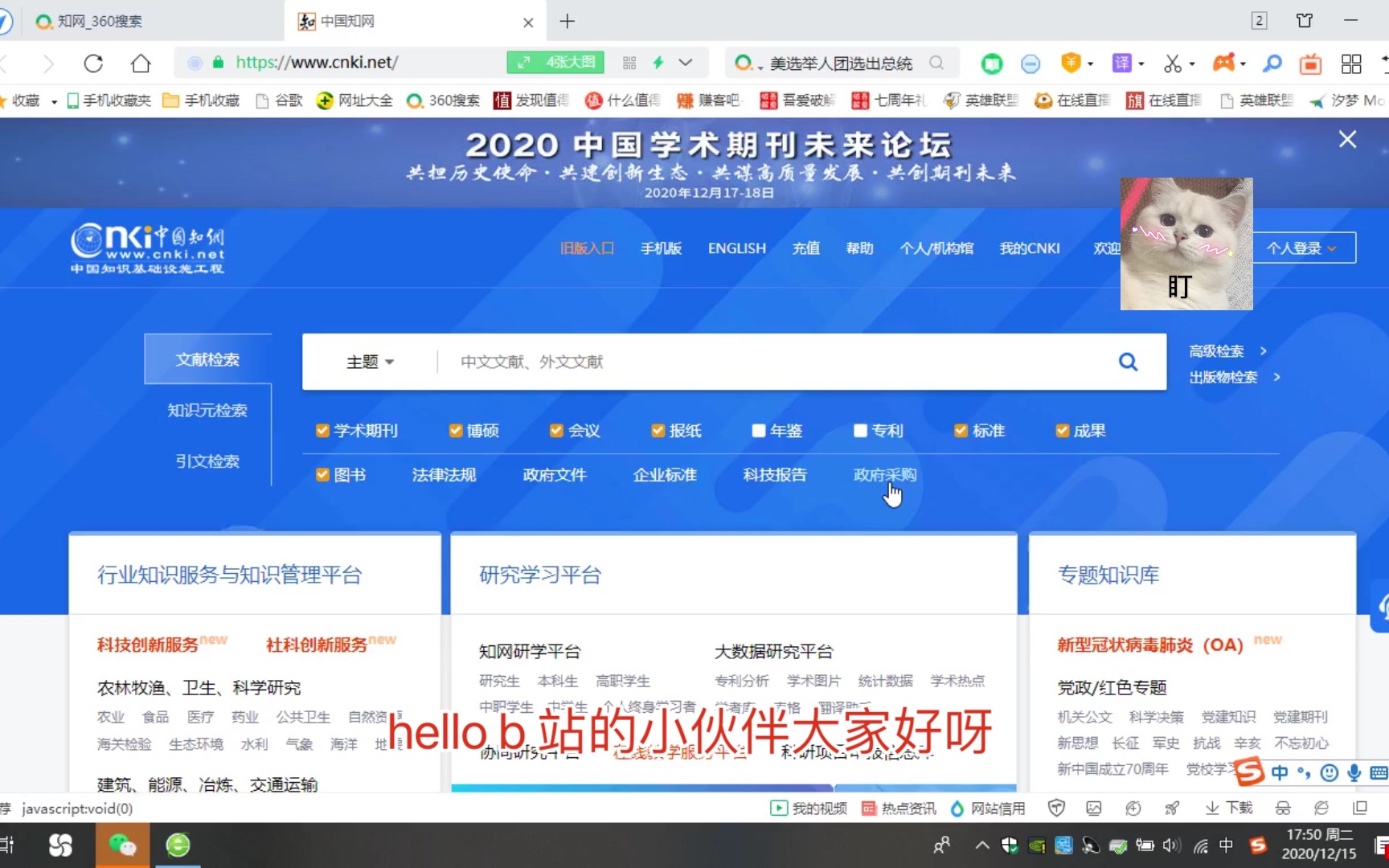Screen dimensions: 1389x868
Task: Show hidden system tray icons
Action: (x=982, y=845)
